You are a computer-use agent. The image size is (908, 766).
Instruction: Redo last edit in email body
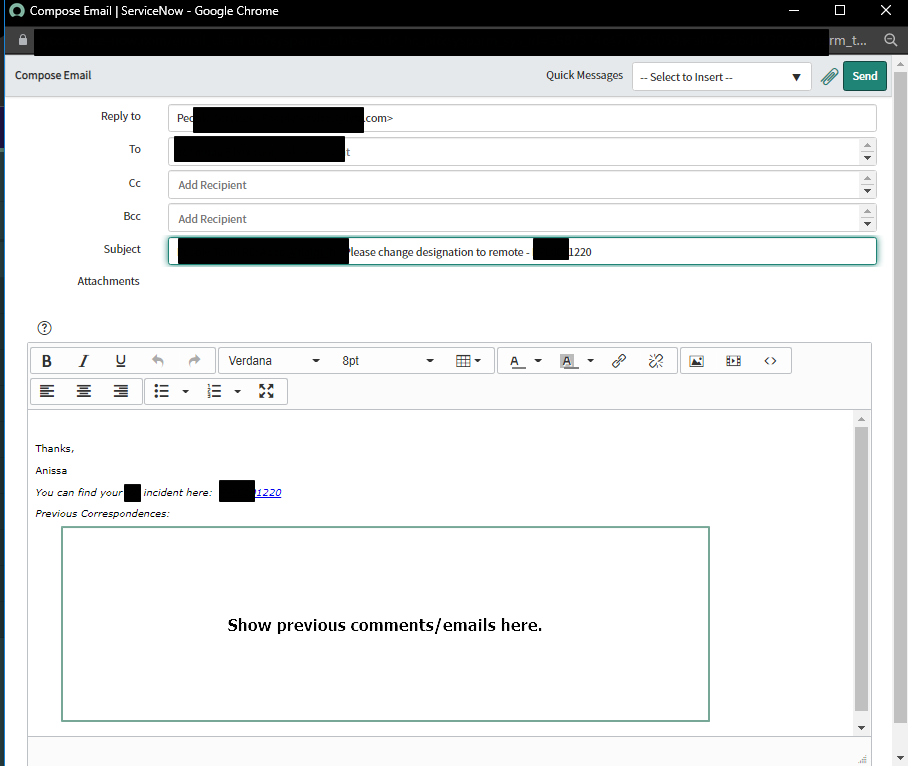tap(195, 361)
